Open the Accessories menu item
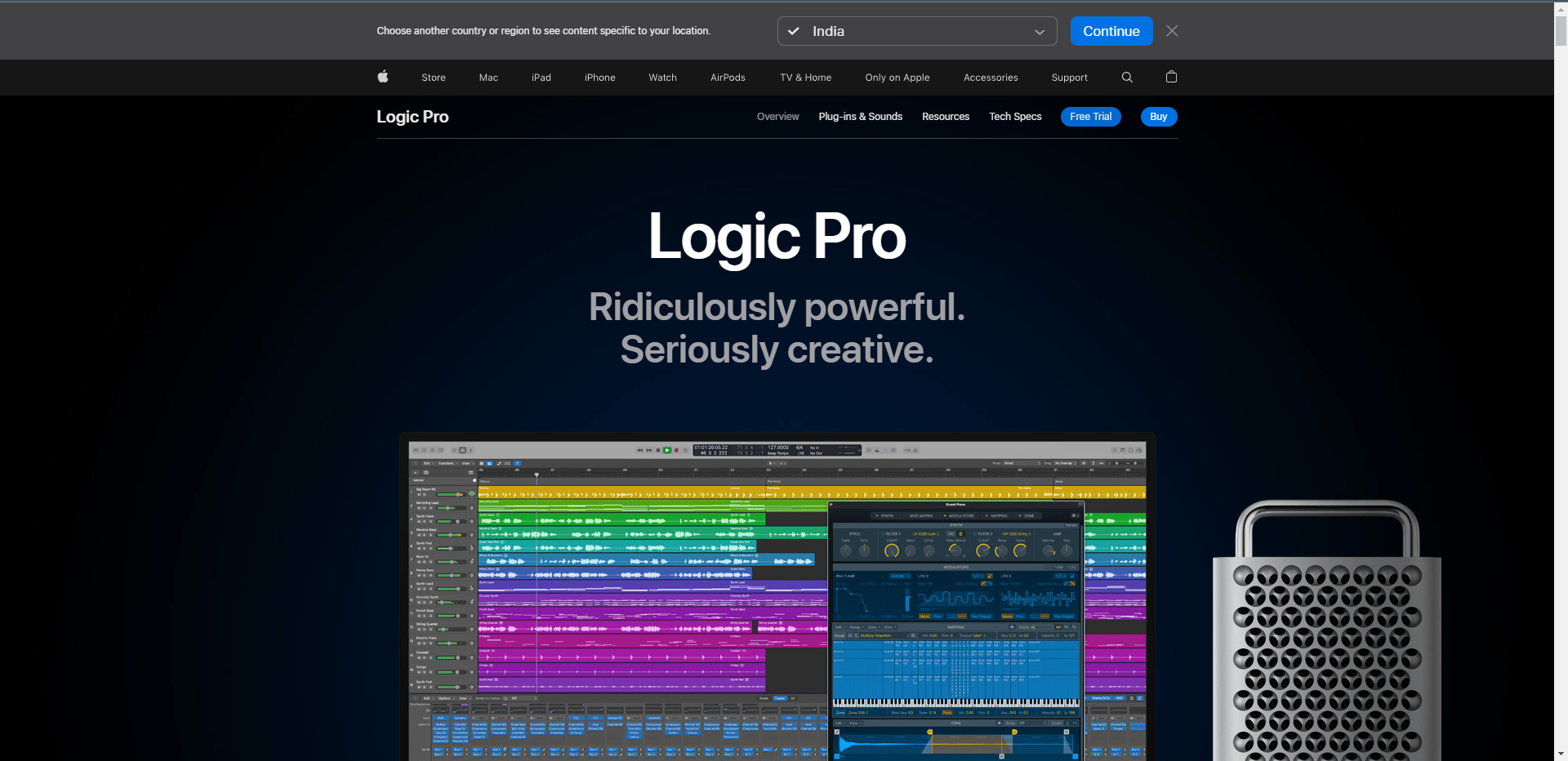Viewport: 1568px width, 761px height. pyautogui.click(x=991, y=78)
